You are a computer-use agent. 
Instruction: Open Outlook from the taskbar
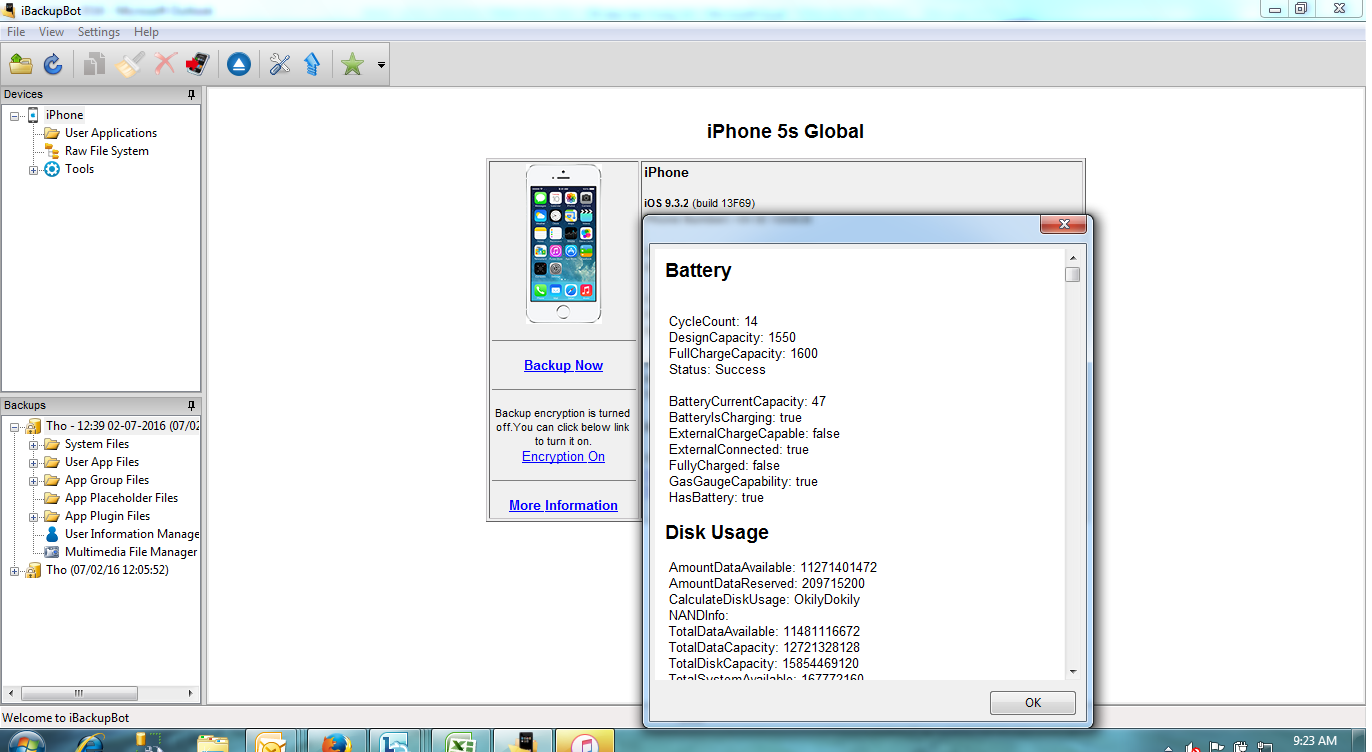pyautogui.click(x=273, y=743)
